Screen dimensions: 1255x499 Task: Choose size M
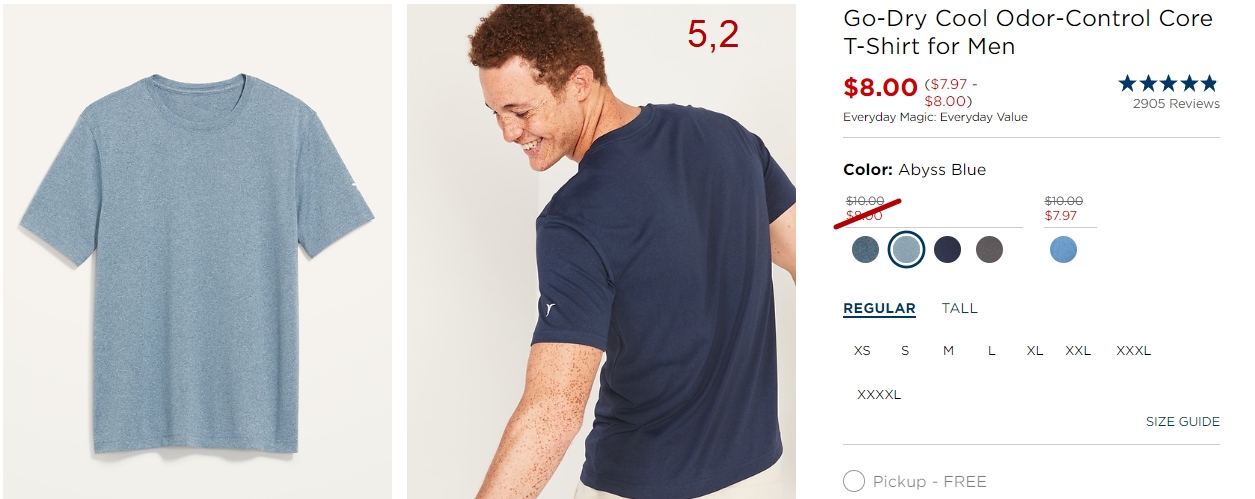948,351
